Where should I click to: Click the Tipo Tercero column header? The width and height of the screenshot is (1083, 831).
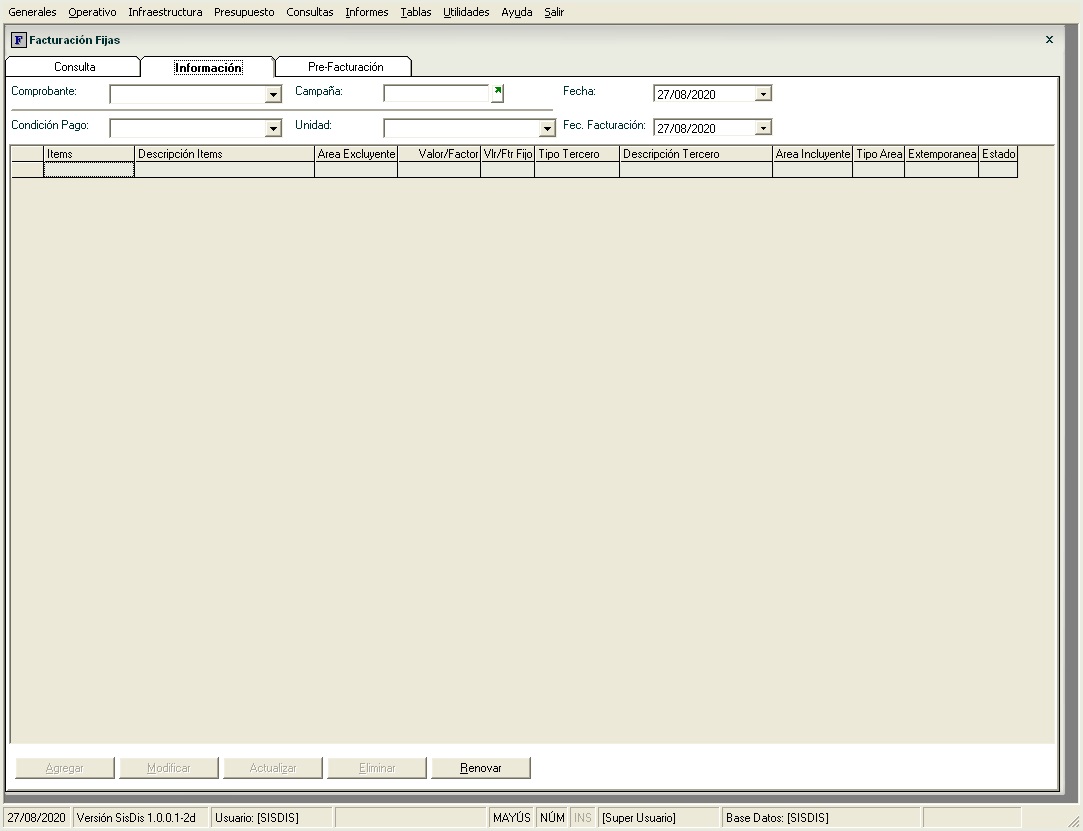pyautogui.click(x=576, y=154)
